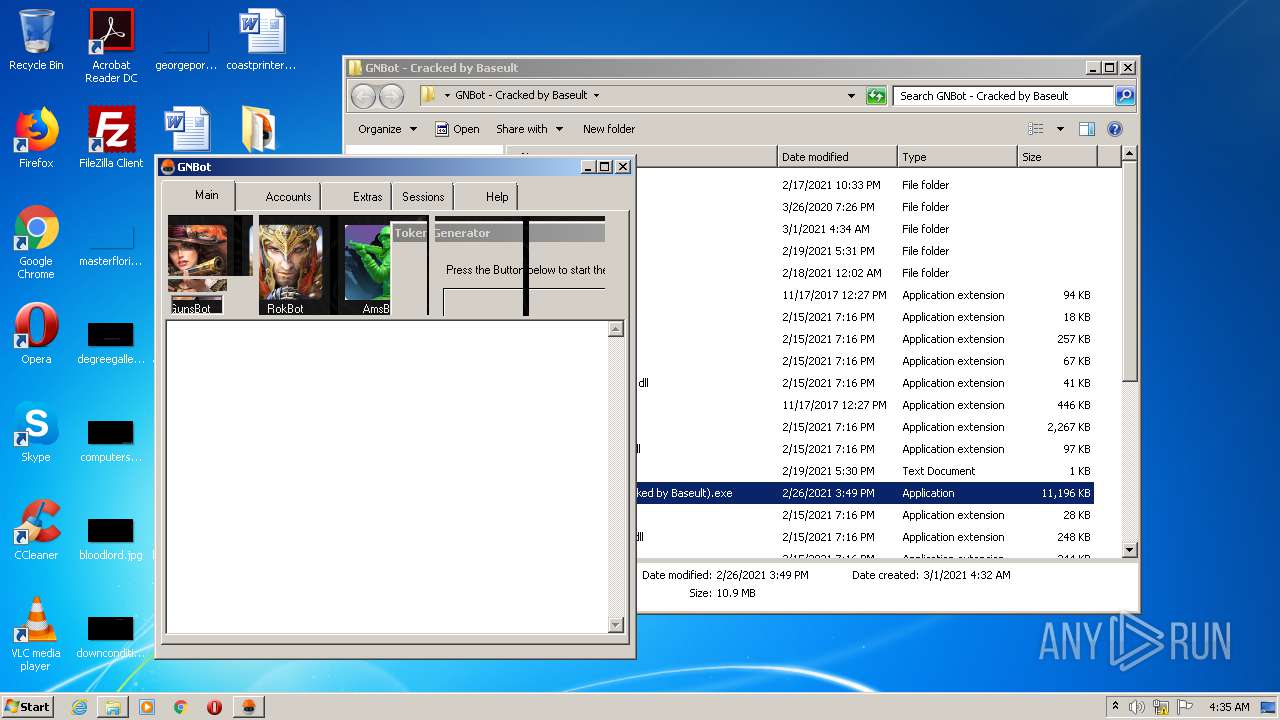Click the Open toolbar button
This screenshot has height=720, width=1280.
click(457, 129)
